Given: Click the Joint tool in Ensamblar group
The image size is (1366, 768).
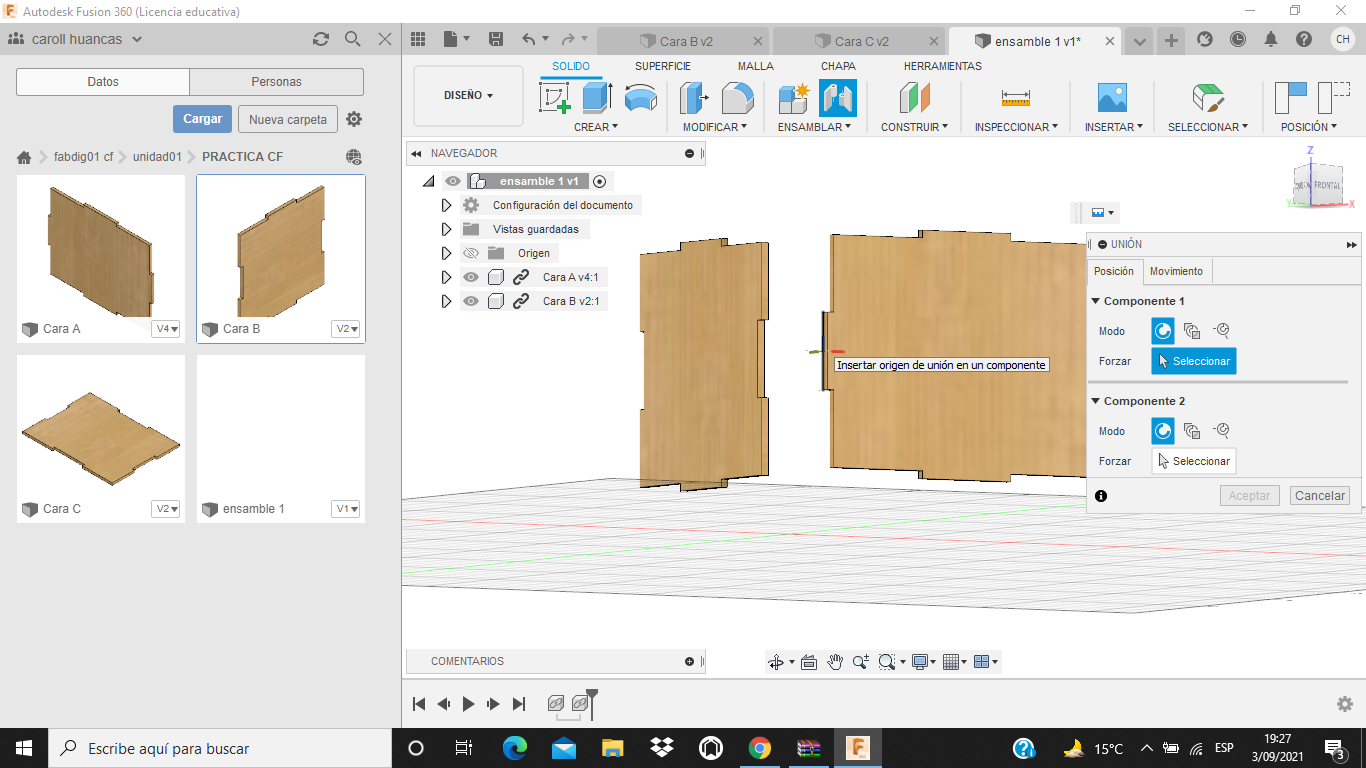Looking at the screenshot, I should (837, 98).
